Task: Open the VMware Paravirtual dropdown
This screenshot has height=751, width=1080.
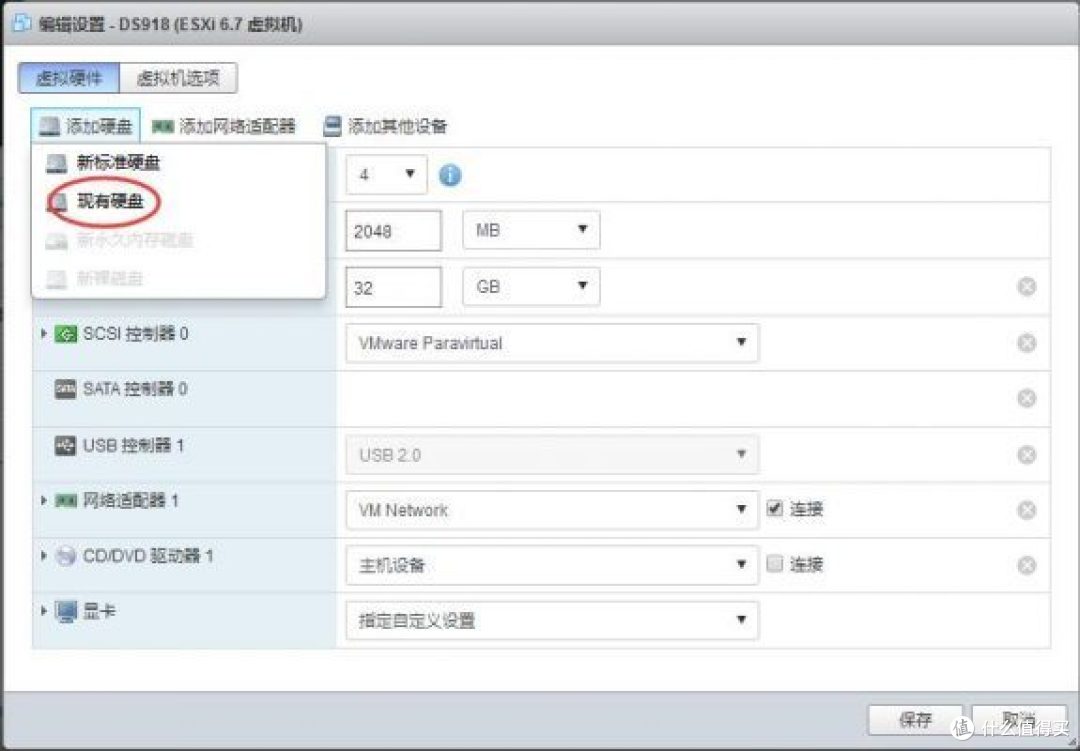Action: (x=552, y=343)
